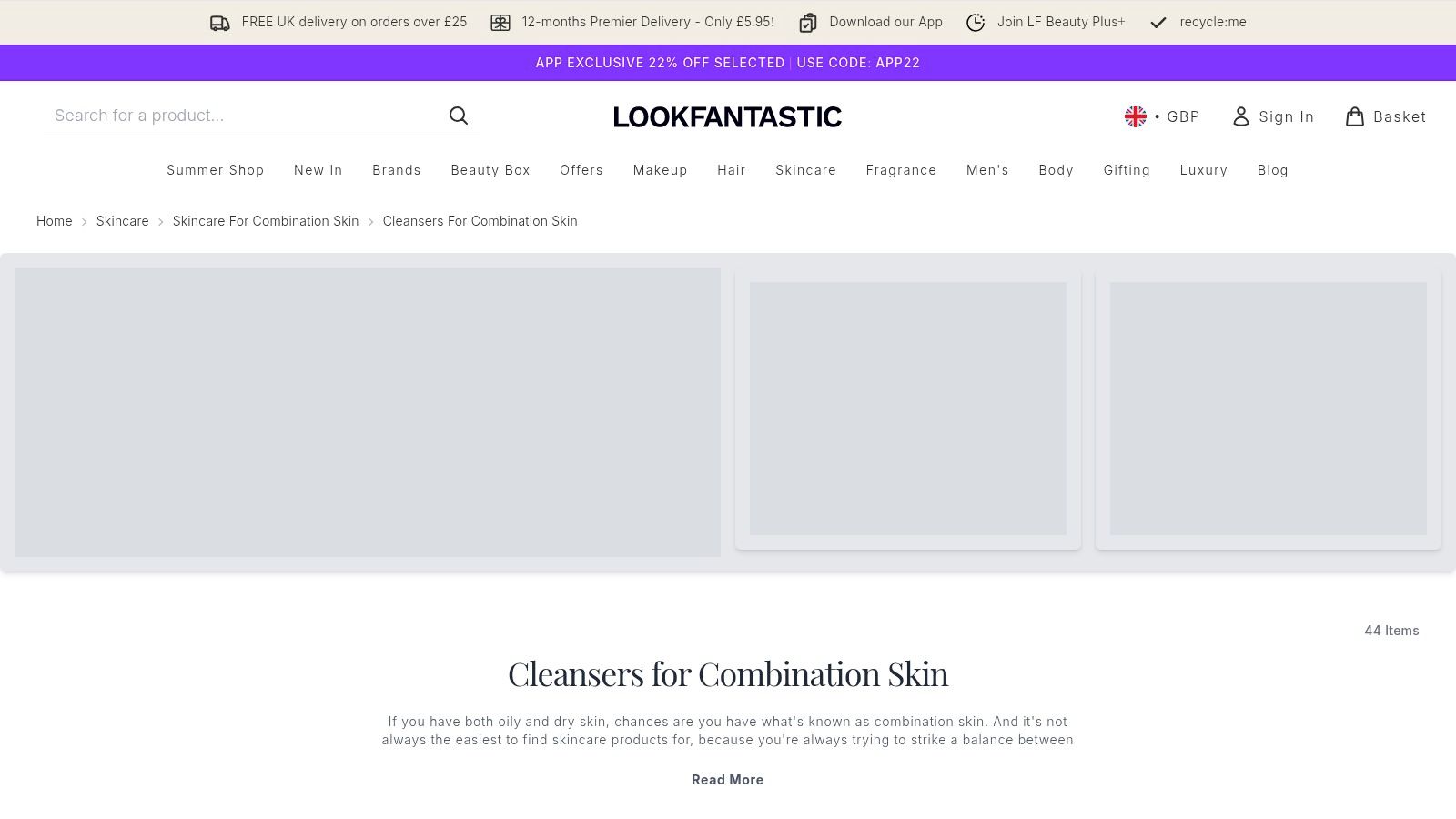Open the Basket link

pyautogui.click(x=1386, y=116)
